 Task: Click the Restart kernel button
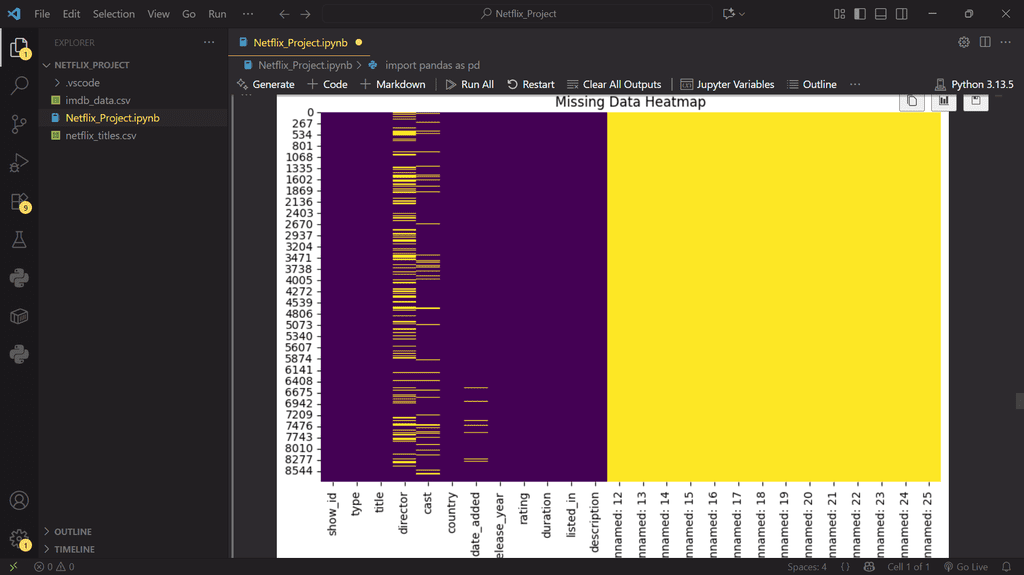530,84
